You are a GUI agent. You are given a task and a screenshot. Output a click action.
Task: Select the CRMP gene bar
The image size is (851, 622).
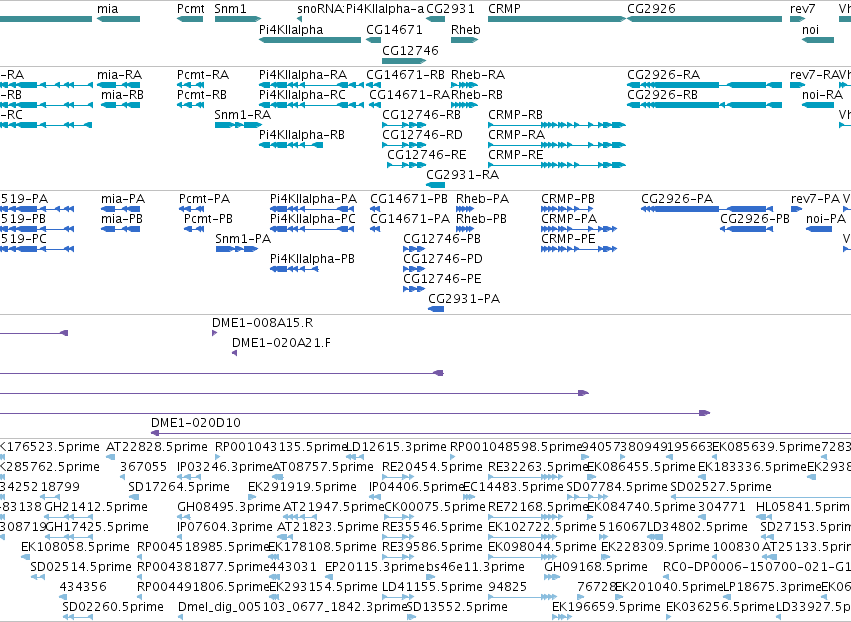point(557,19)
